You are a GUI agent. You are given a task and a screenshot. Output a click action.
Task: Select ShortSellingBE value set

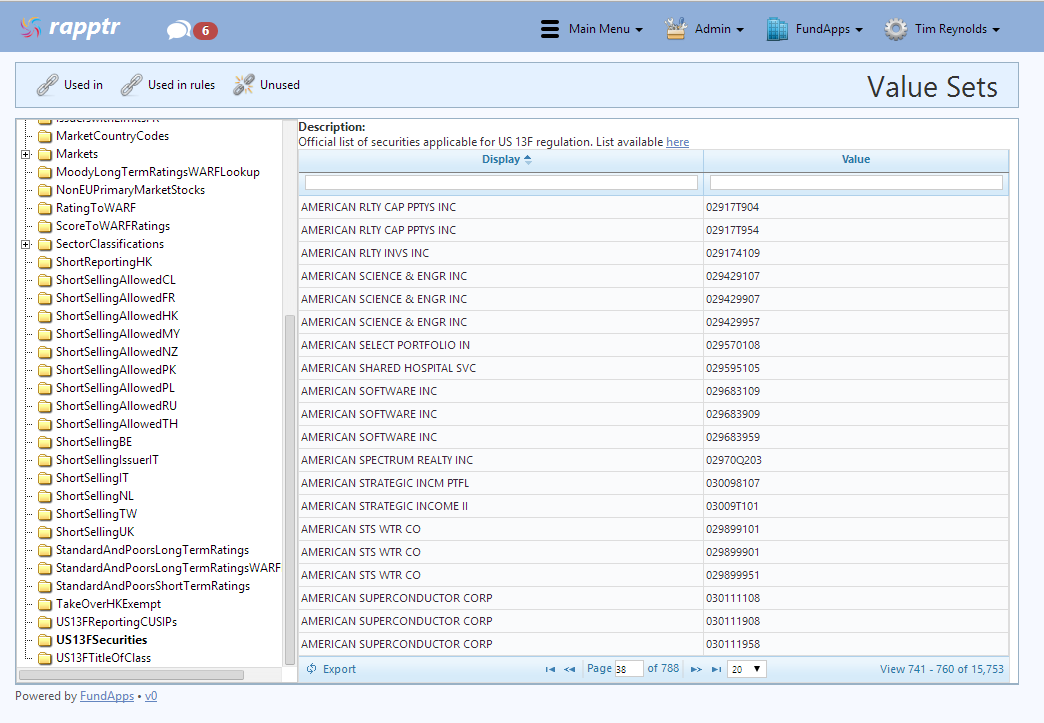94,442
